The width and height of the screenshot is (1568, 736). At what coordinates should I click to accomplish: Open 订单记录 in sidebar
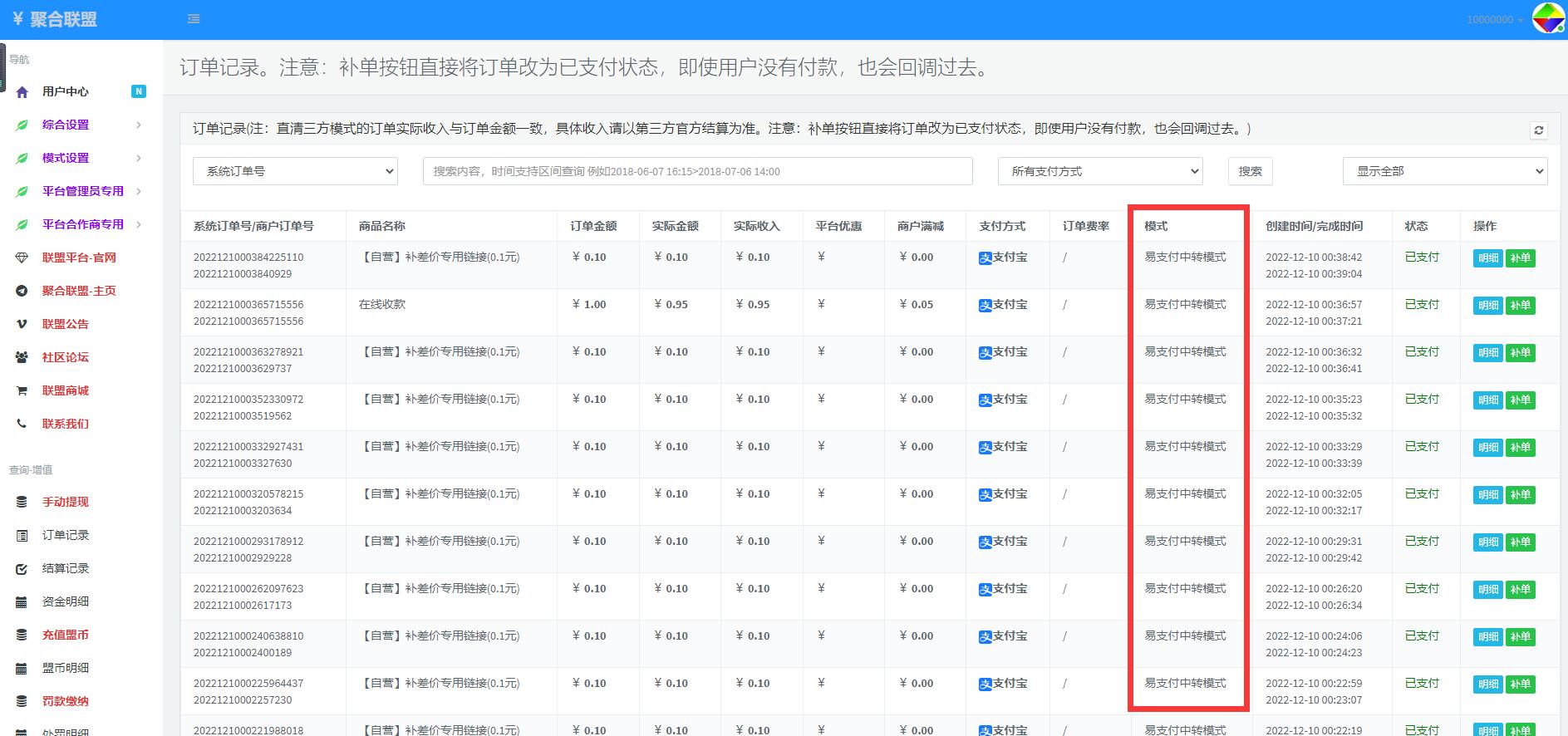[x=66, y=535]
